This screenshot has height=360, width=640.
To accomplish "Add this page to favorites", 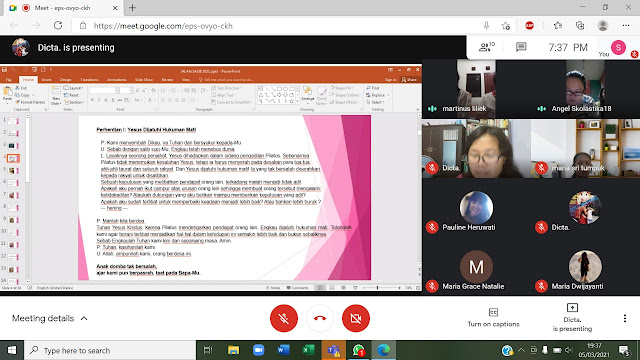I will coord(506,26).
